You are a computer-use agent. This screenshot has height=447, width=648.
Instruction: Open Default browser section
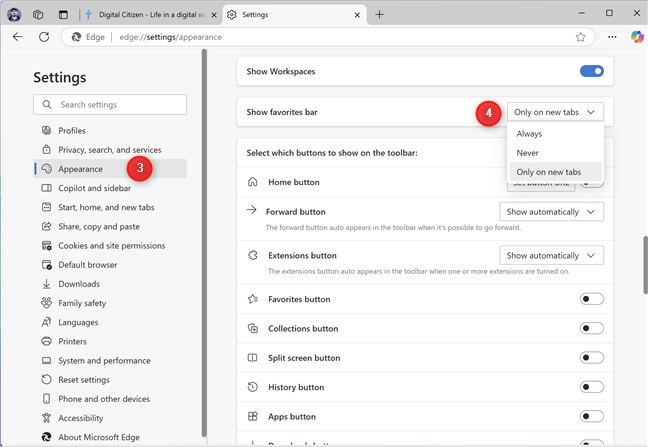click(x=110, y=264)
